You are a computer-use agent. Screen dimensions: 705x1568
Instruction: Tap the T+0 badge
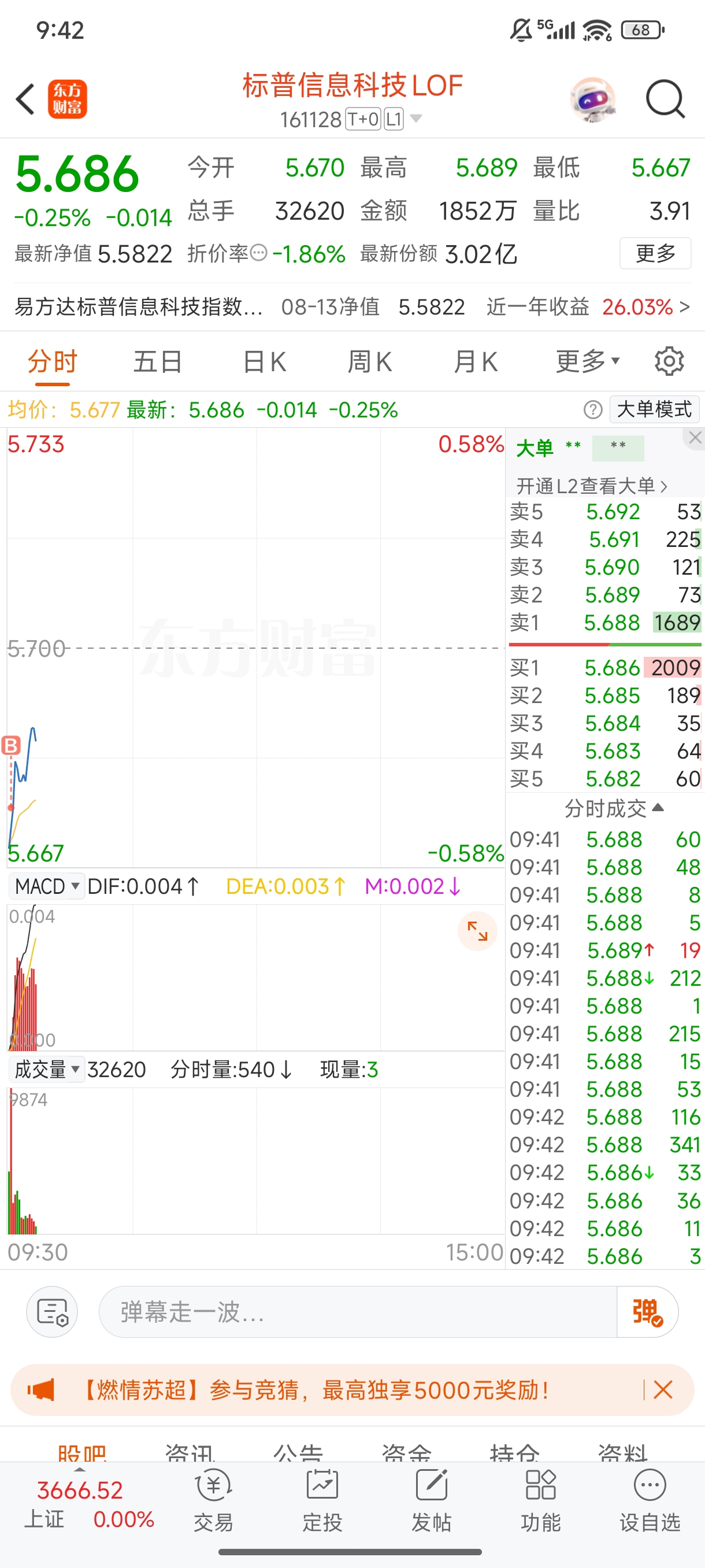(363, 119)
